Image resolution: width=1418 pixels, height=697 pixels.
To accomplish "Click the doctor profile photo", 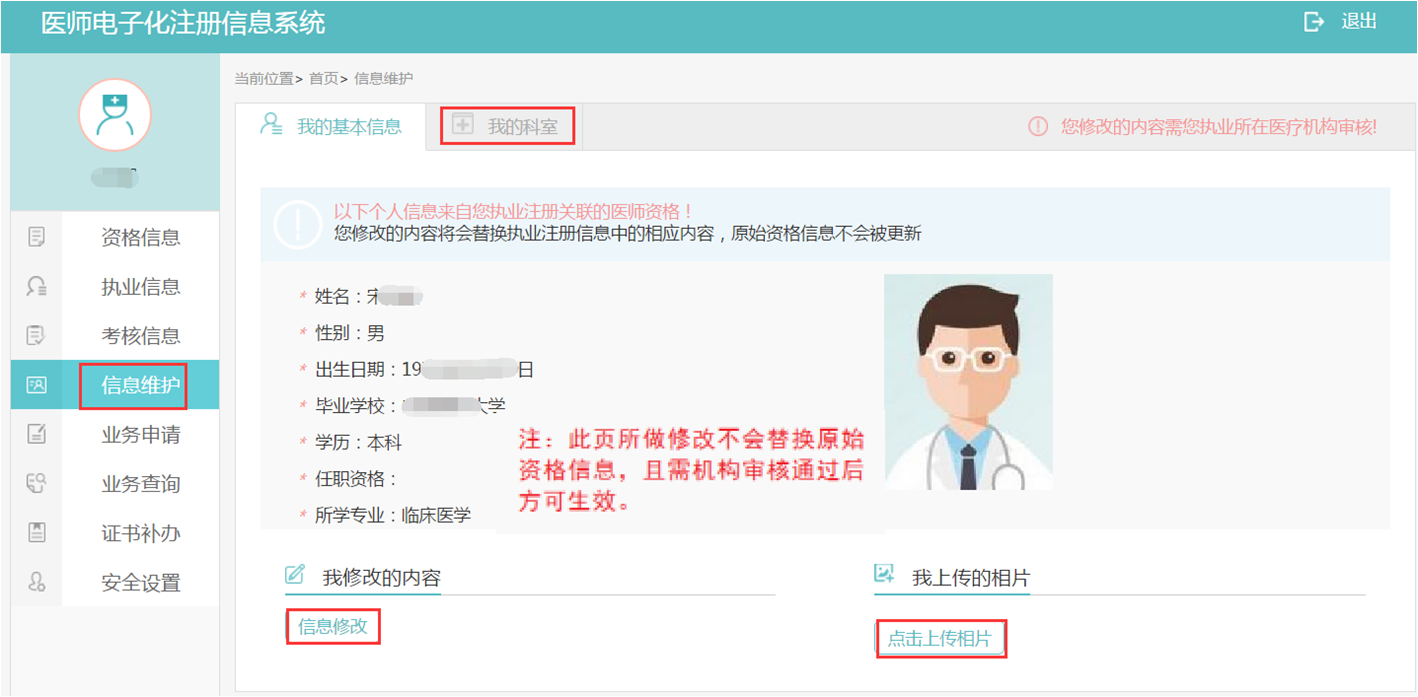I will coord(968,382).
